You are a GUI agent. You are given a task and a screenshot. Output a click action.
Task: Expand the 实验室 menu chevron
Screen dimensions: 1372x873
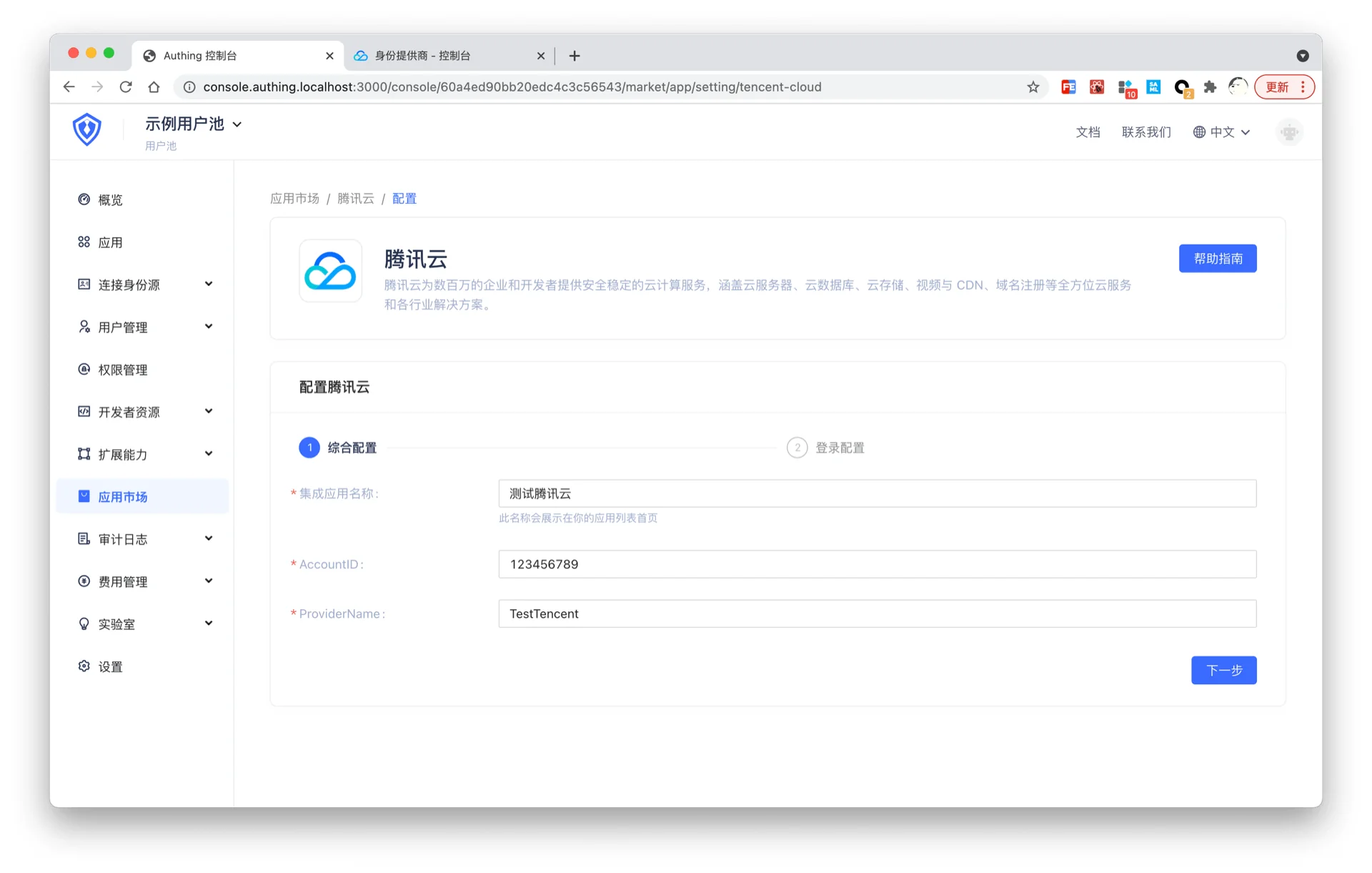coord(209,623)
